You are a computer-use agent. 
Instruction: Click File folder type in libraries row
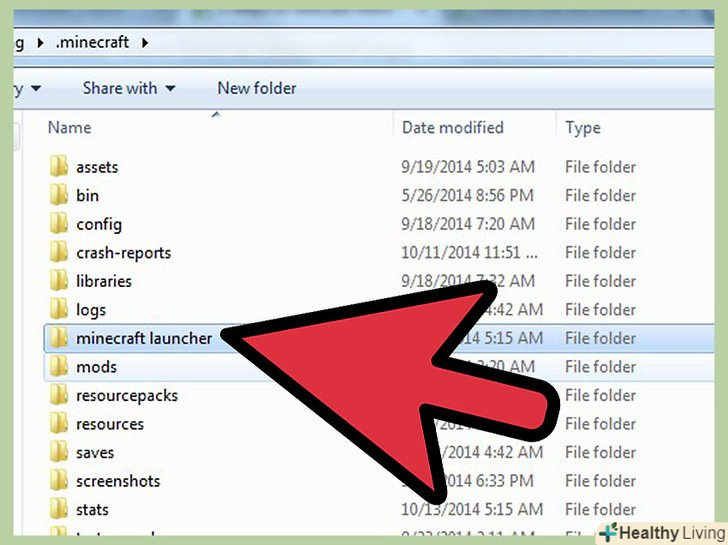pos(600,281)
